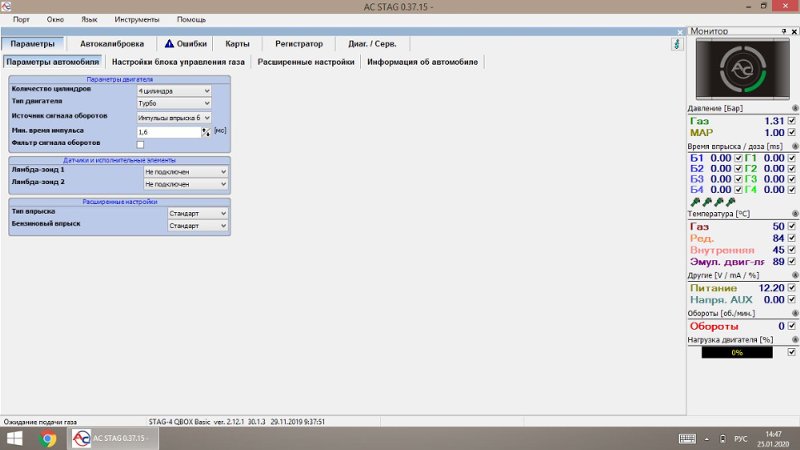Launch Chrome from the taskbar
This screenshot has height=450, width=800.
(x=48, y=438)
